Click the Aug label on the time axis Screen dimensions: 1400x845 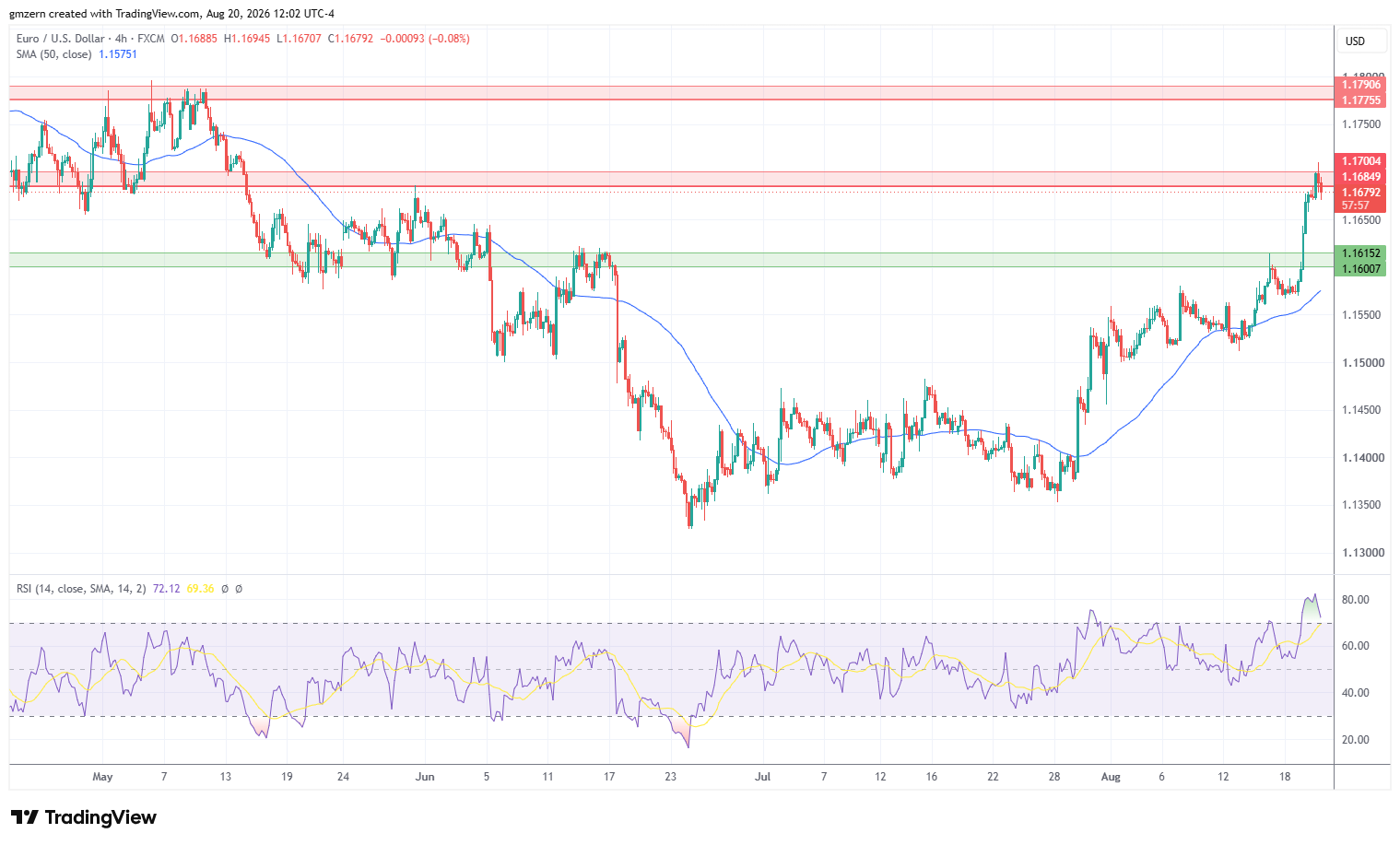[1111, 777]
